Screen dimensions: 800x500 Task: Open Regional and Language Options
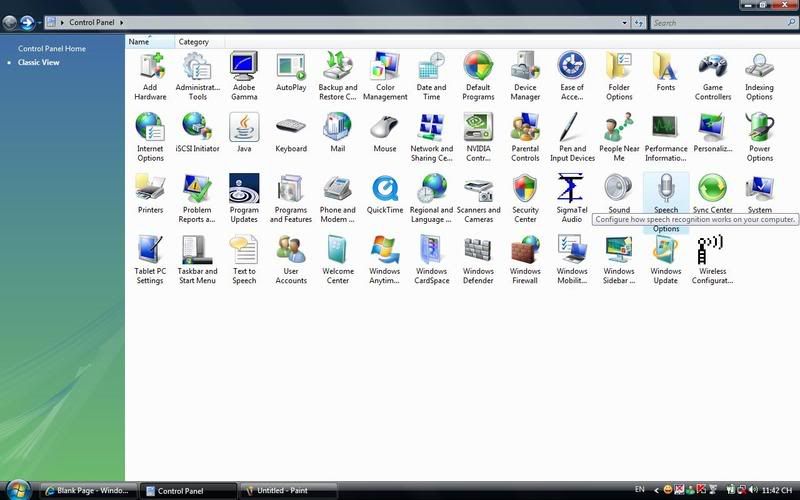432,198
